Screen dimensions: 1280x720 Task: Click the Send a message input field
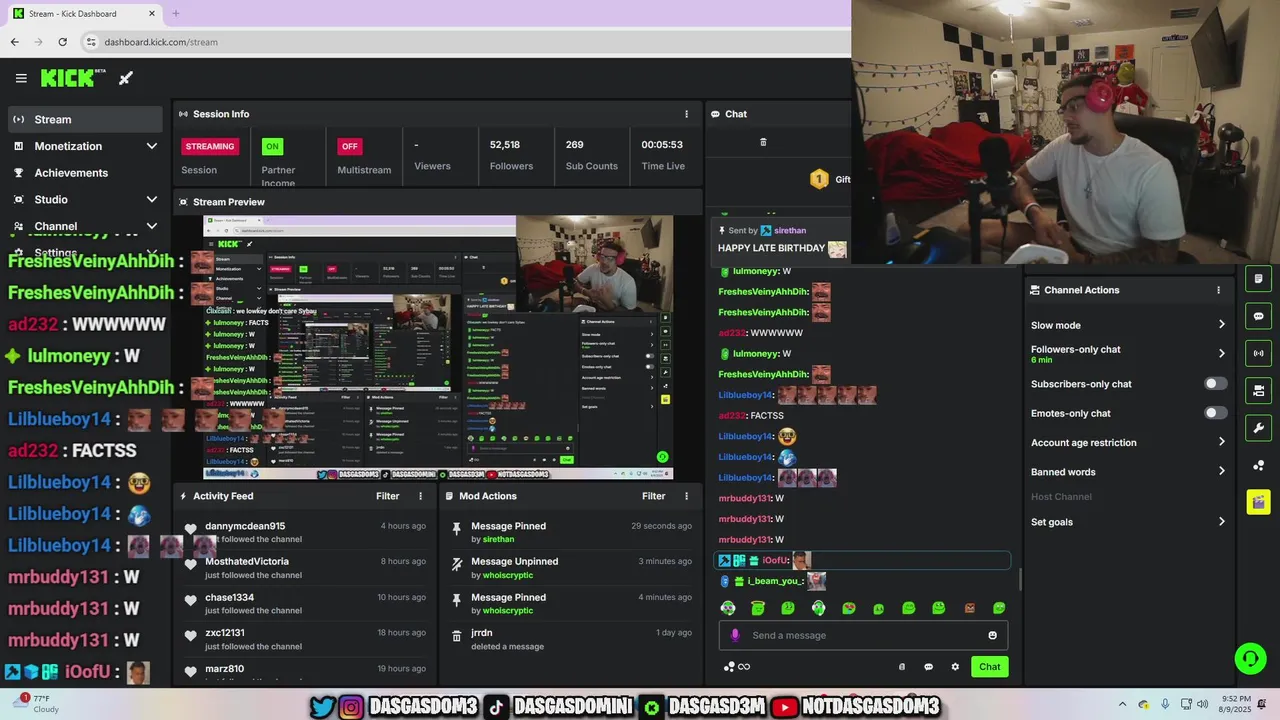pyautogui.click(x=863, y=635)
